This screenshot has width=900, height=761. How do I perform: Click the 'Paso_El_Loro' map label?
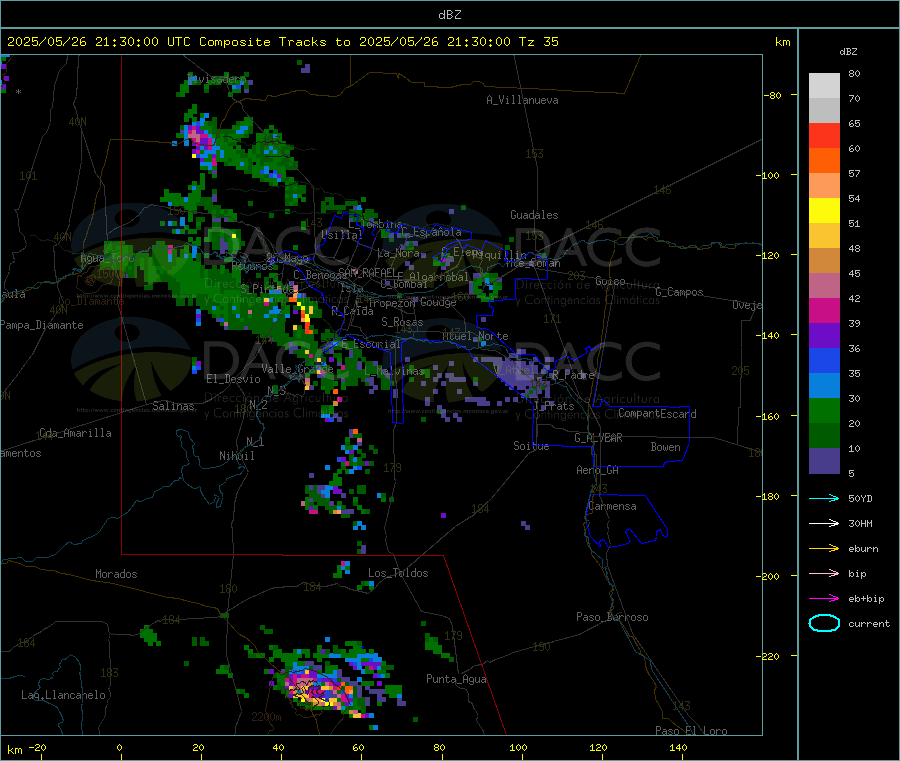tap(691, 731)
